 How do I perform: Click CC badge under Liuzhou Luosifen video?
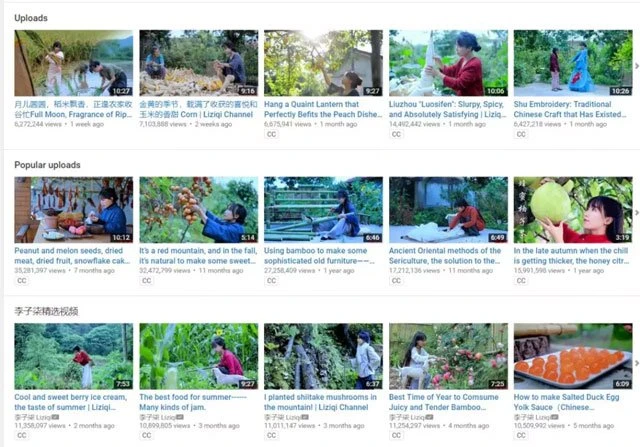coord(396,134)
